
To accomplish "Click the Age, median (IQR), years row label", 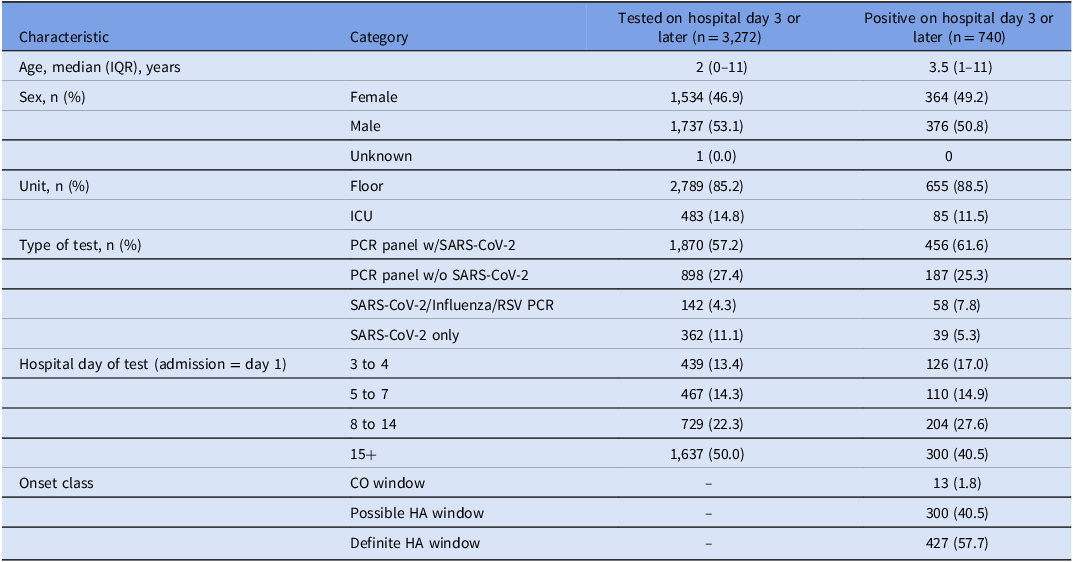I will [100, 67].
